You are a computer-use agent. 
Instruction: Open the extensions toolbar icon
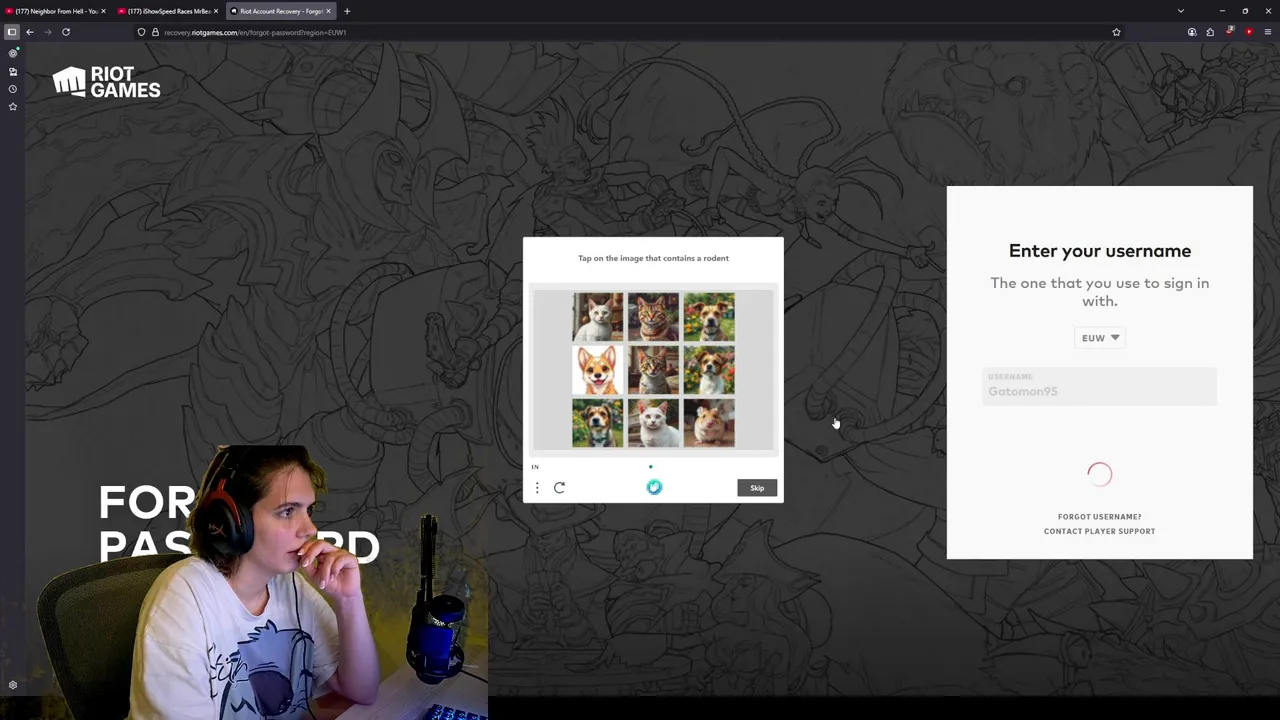click(1210, 32)
